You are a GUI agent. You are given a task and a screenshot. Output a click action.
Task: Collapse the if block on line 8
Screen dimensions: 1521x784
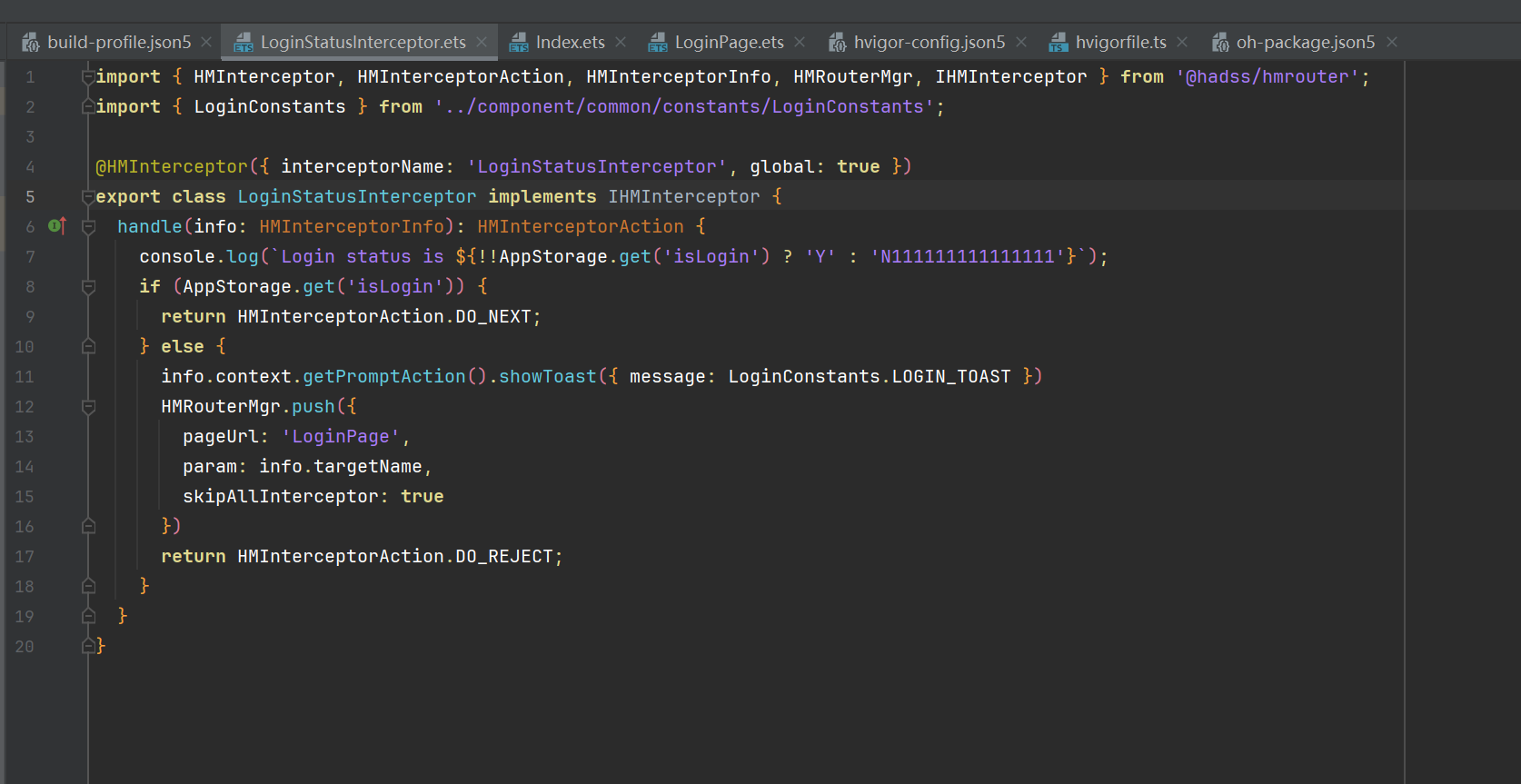click(x=88, y=287)
